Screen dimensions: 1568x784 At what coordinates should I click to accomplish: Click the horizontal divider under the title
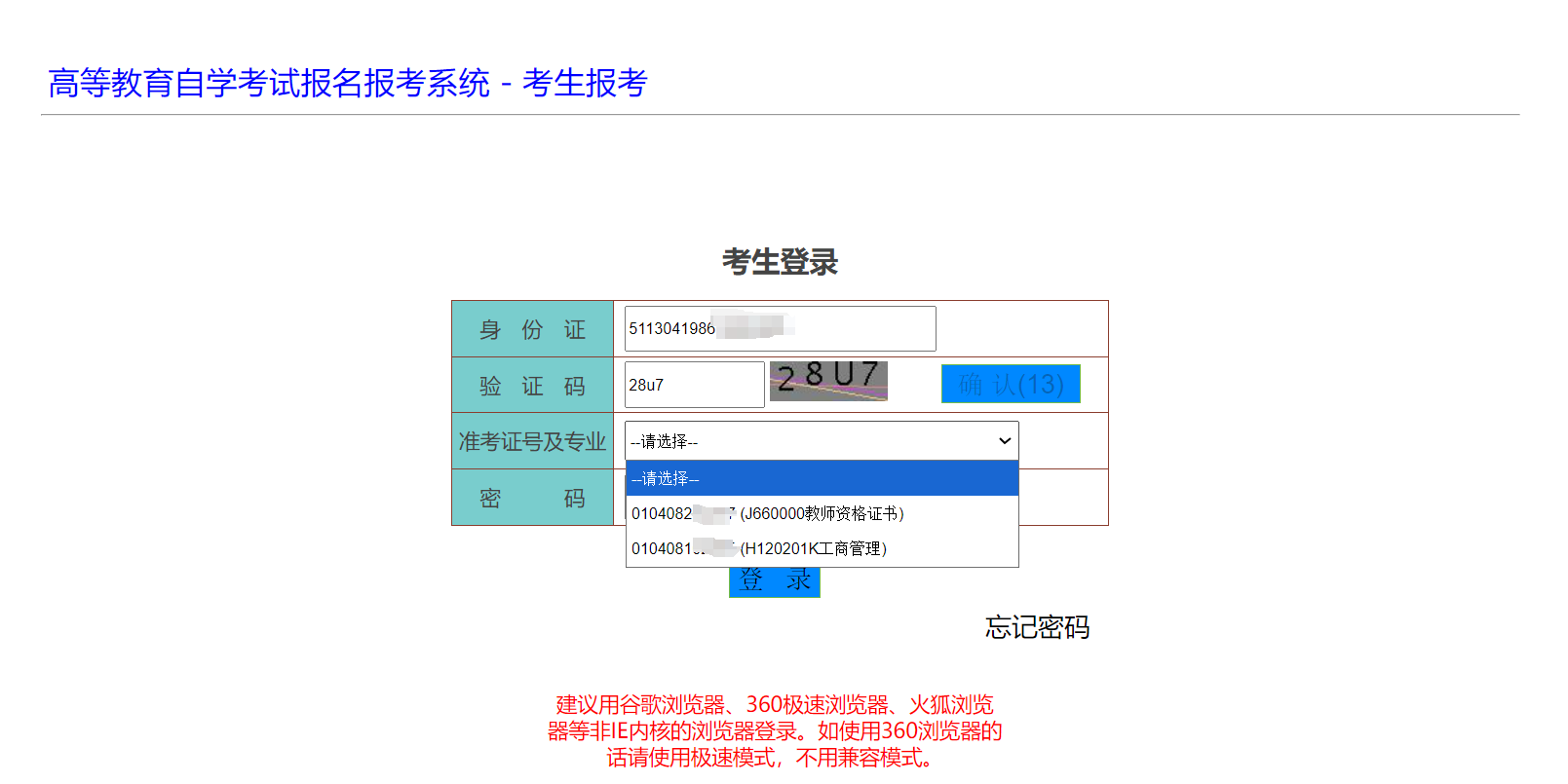pos(780,115)
